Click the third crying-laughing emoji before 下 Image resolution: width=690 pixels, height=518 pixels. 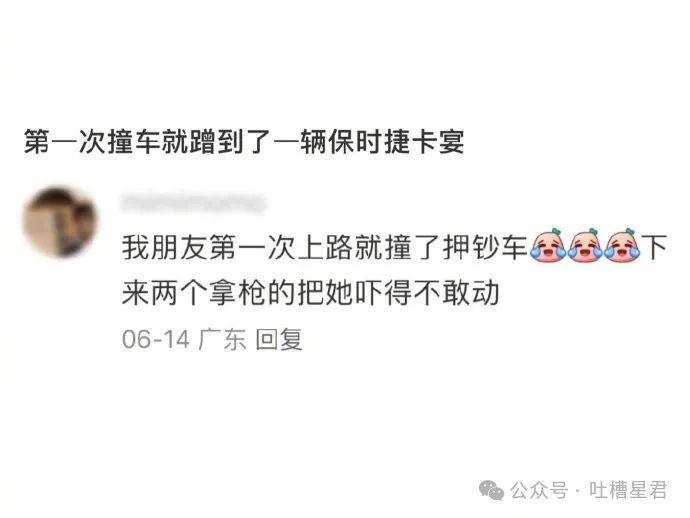click(x=621, y=245)
